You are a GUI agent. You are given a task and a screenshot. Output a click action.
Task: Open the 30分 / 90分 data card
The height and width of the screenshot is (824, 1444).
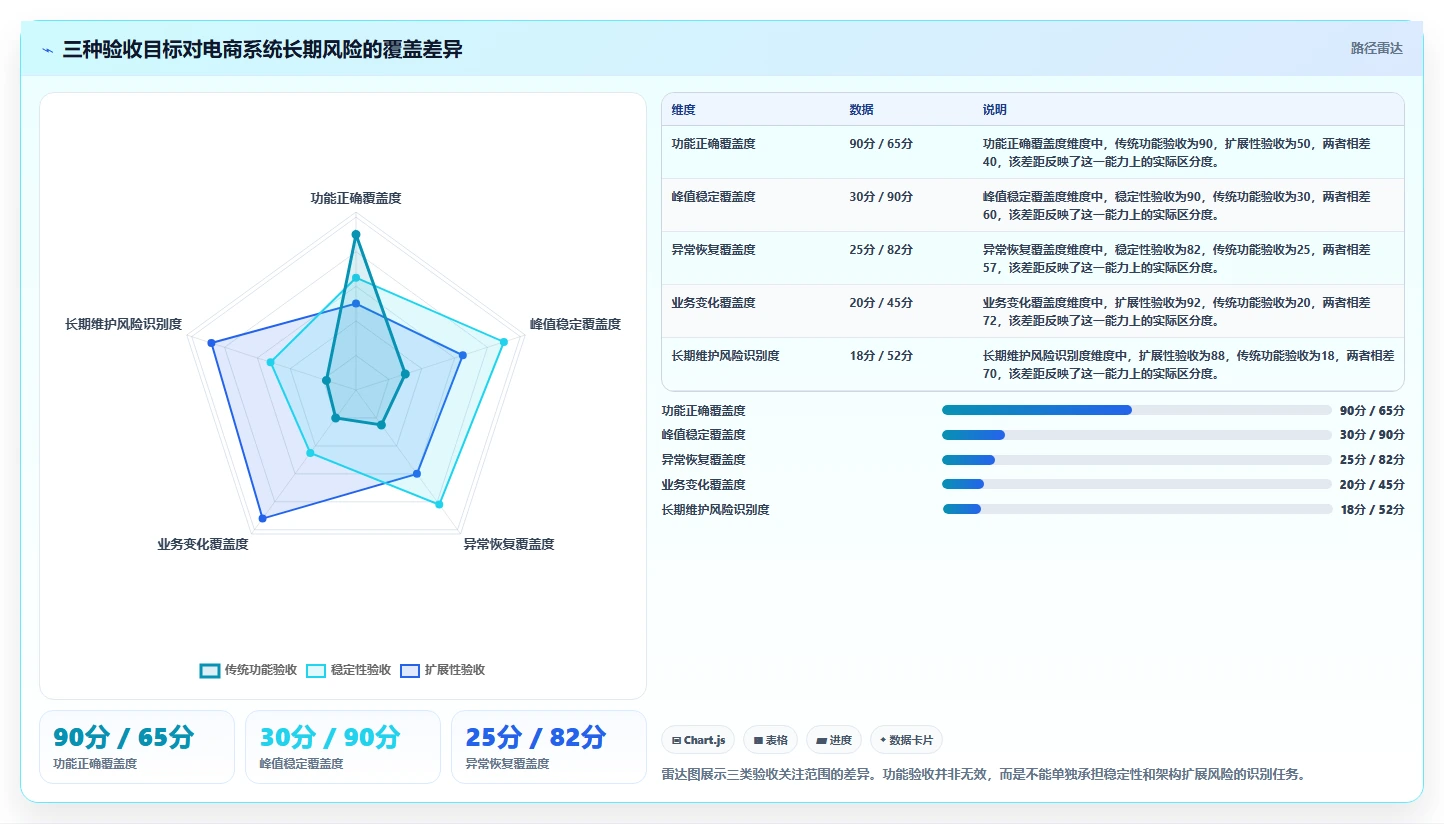343,747
